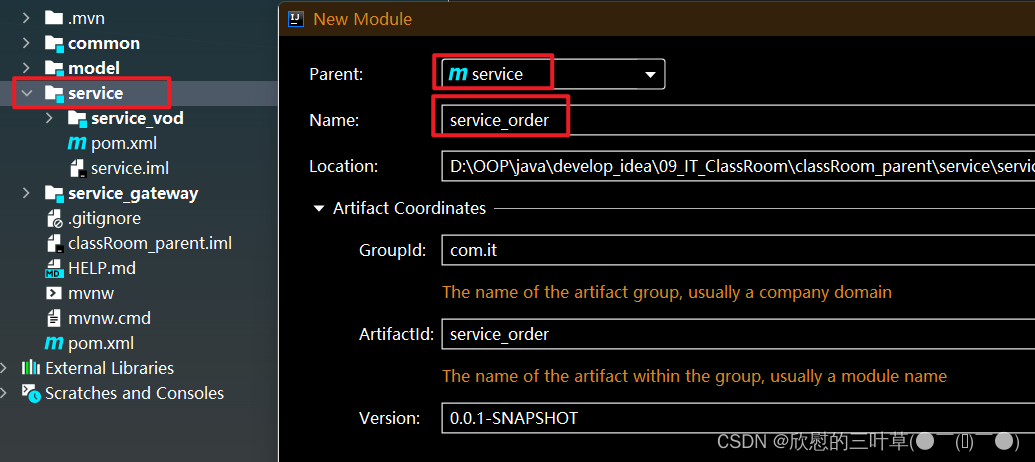1035x462 pixels.
Task: Click the IntelliJ icon in New Module title
Action: 296,19
